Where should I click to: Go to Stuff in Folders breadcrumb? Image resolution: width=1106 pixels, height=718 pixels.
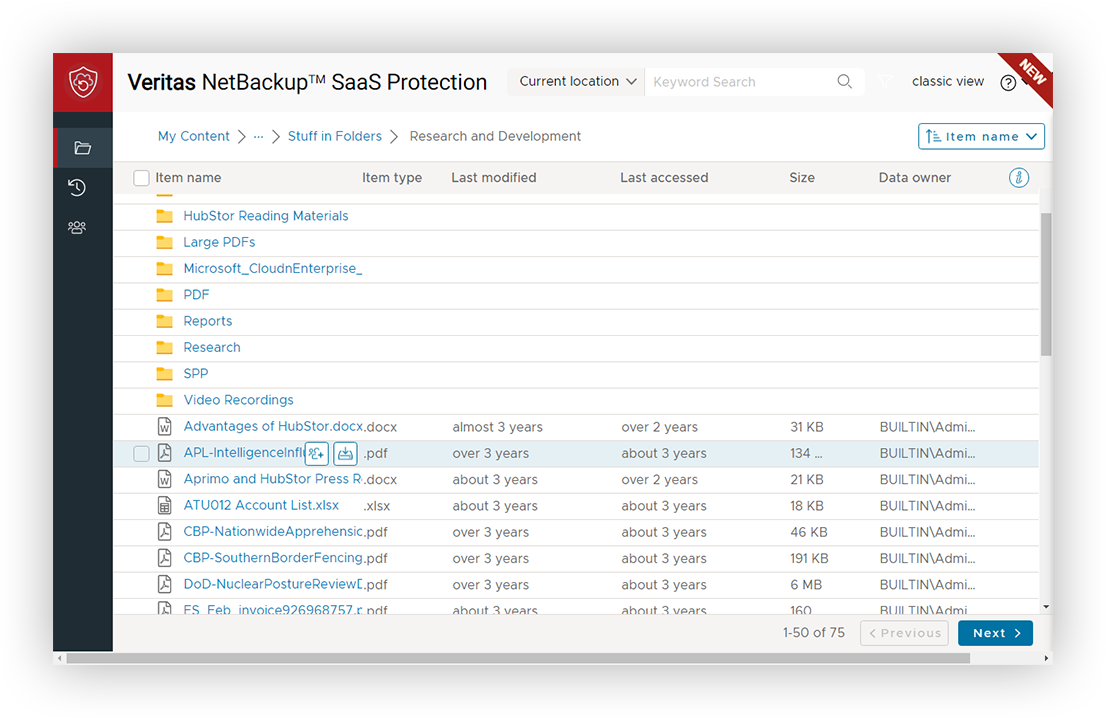pyautogui.click(x=334, y=136)
